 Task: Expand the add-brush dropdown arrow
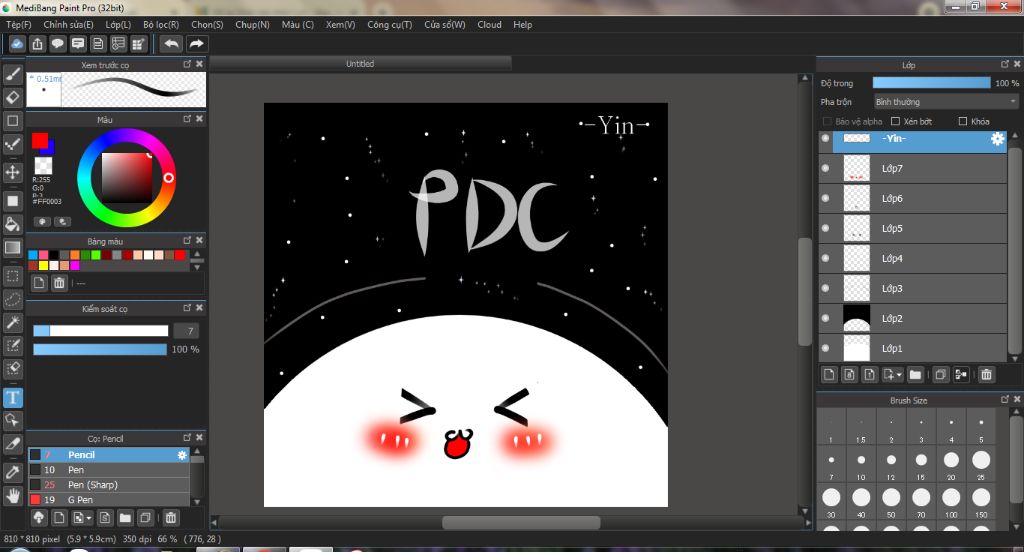pyautogui.click(x=89, y=519)
